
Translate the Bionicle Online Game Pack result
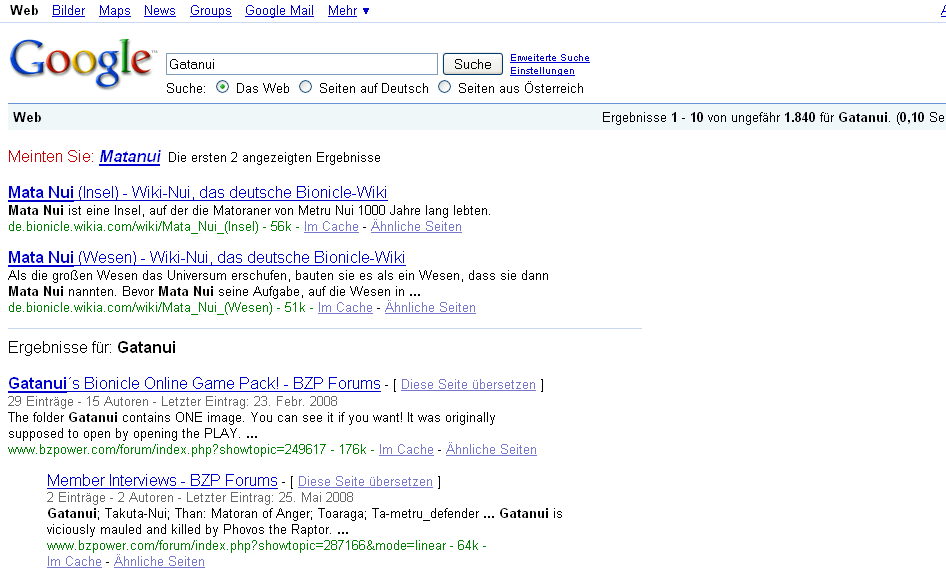click(x=468, y=385)
